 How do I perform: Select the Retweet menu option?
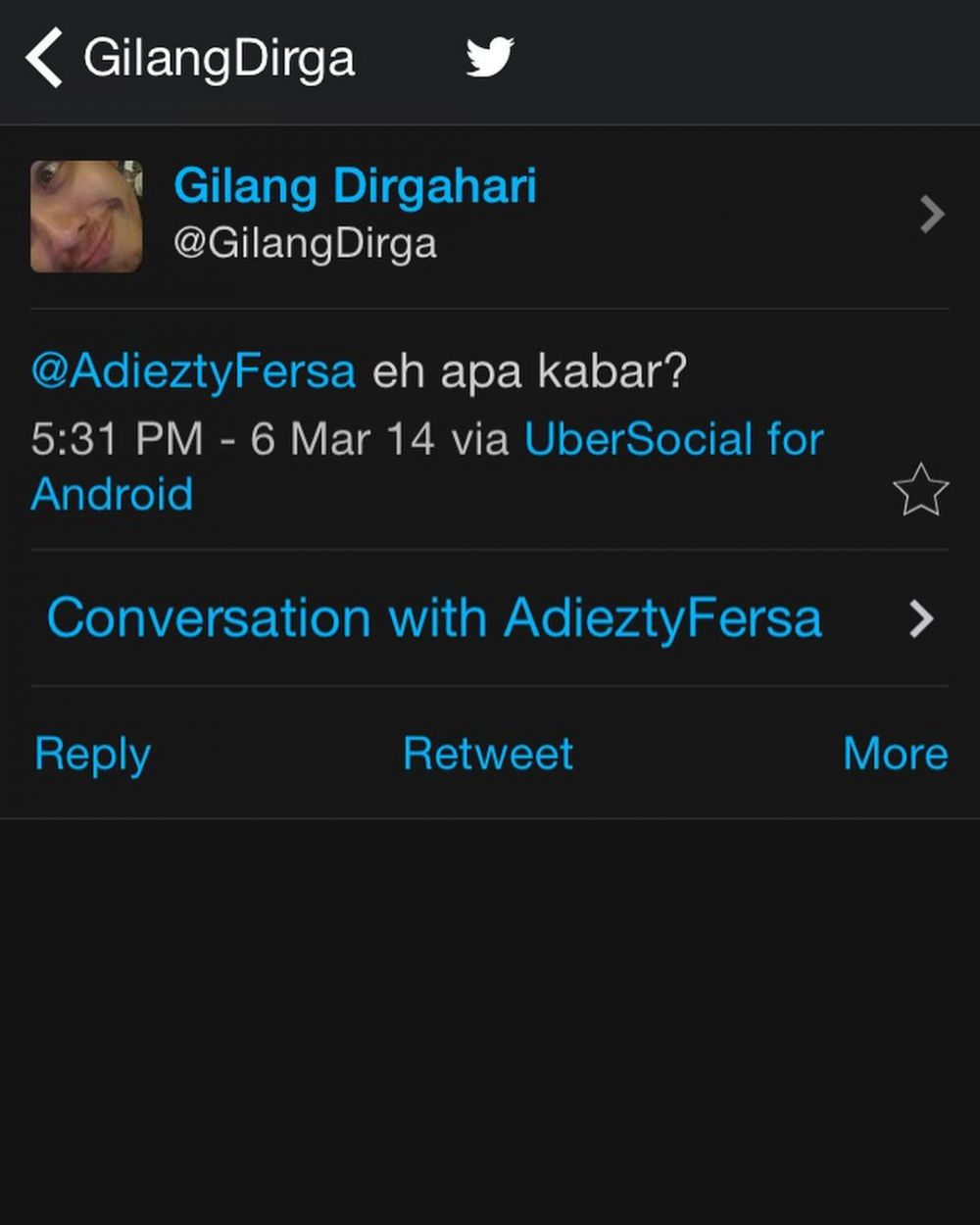click(488, 753)
